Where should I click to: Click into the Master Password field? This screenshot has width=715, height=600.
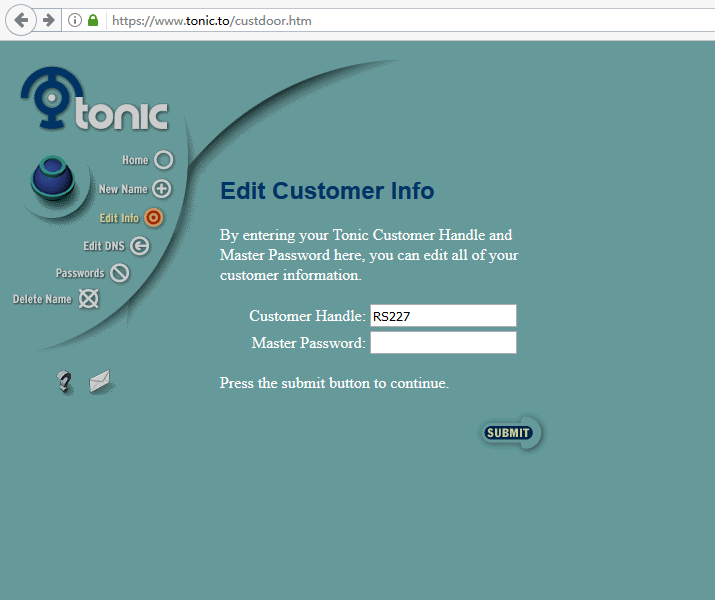[443, 342]
